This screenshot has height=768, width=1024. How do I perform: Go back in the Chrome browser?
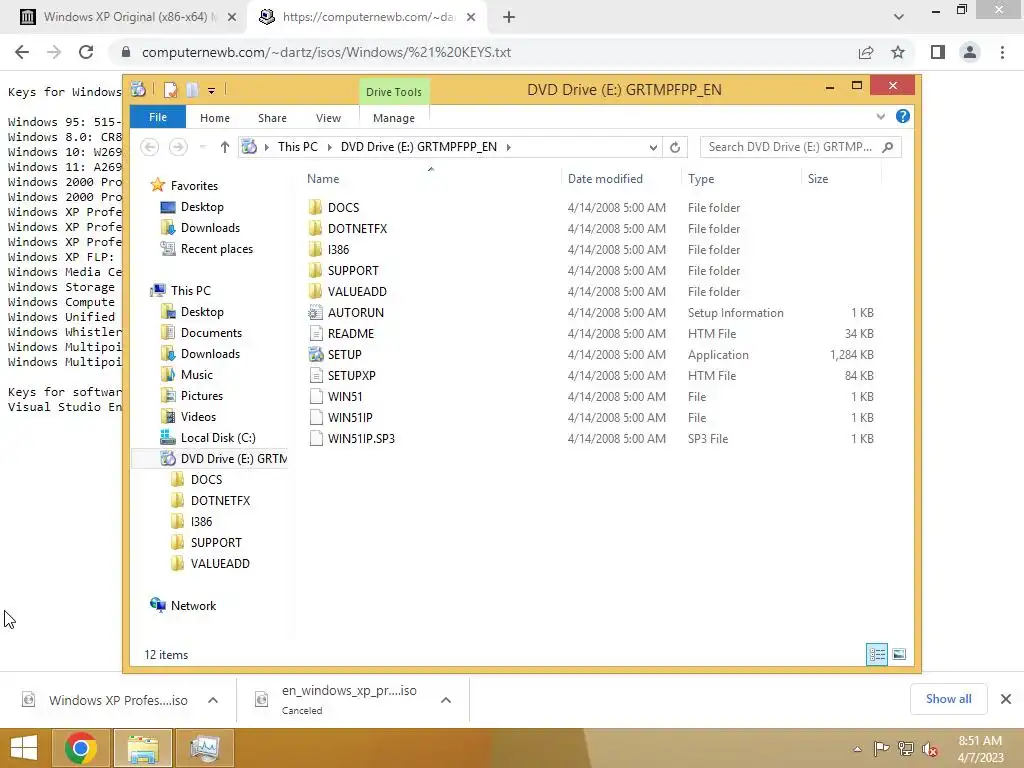[x=22, y=52]
